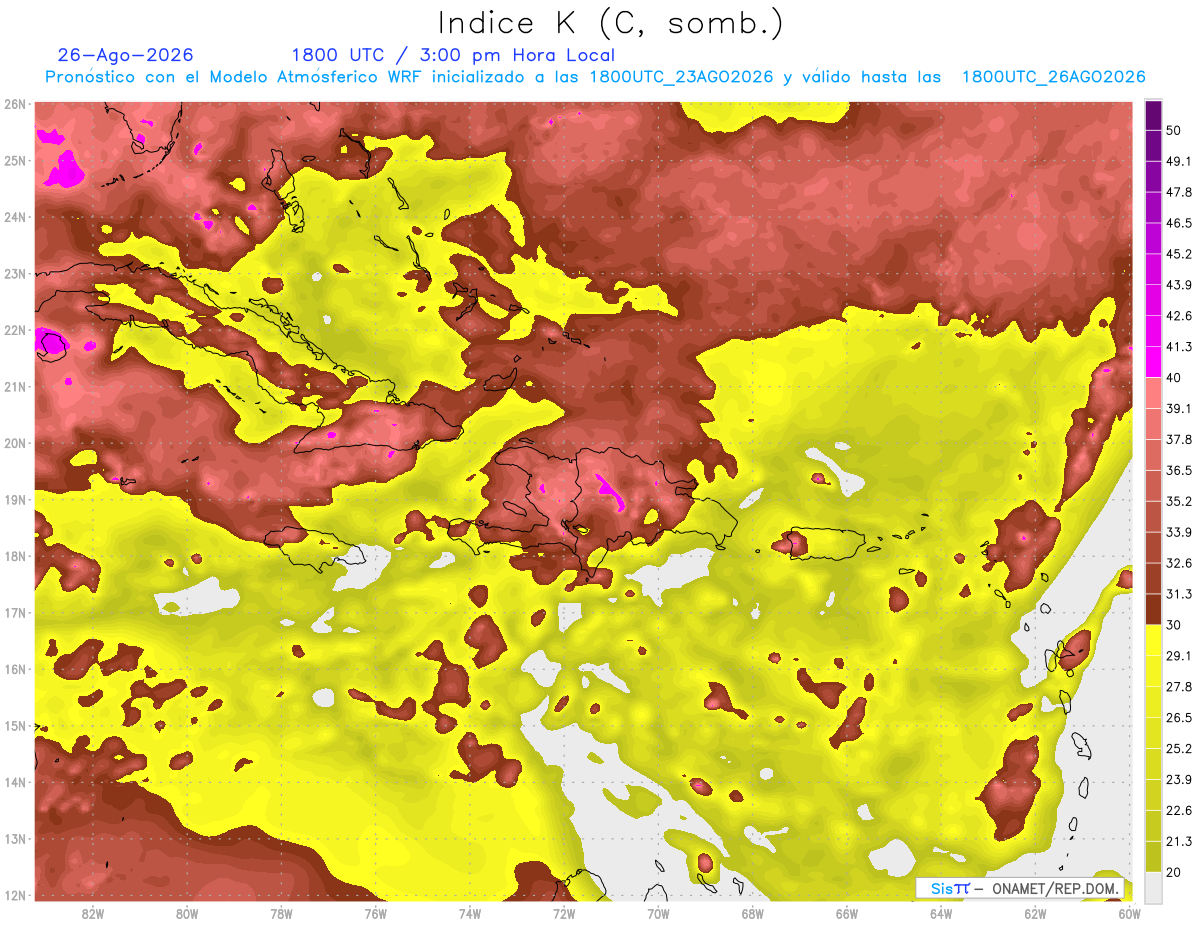Click the '21N' latitude label

[15, 386]
